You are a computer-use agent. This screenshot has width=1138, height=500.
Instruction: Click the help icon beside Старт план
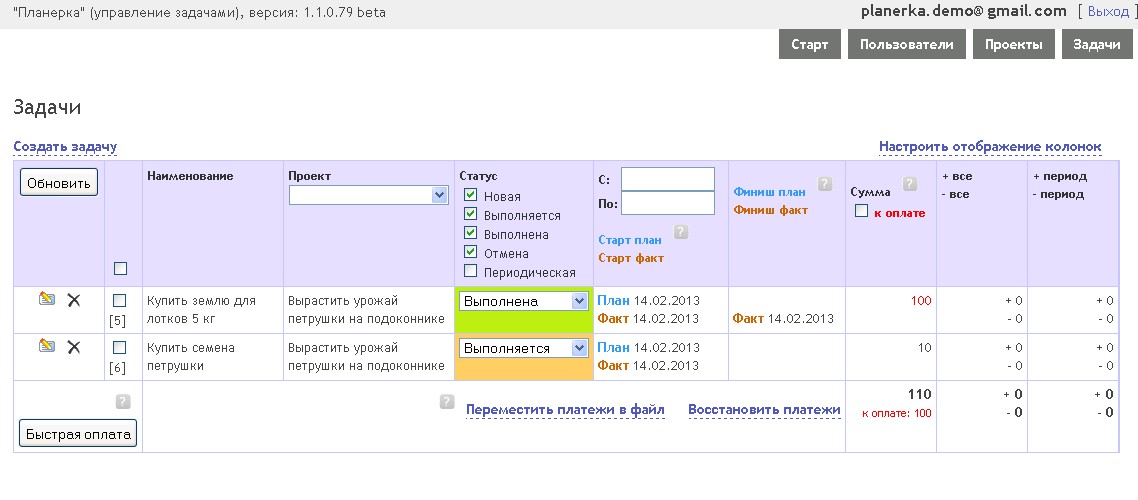point(681,232)
